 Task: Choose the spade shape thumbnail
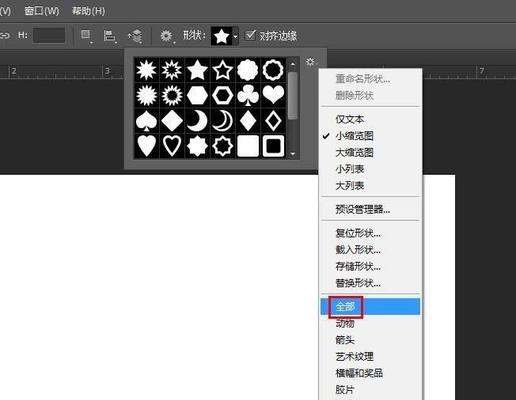coord(146,121)
